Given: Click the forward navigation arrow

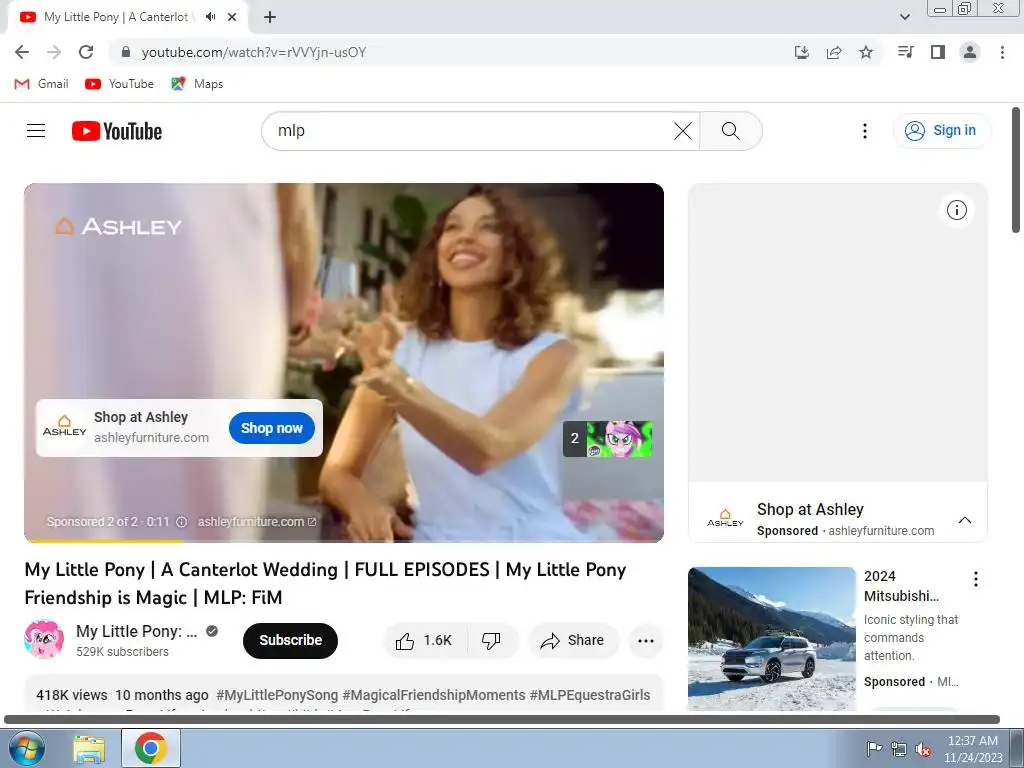Looking at the screenshot, I should tap(54, 52).
